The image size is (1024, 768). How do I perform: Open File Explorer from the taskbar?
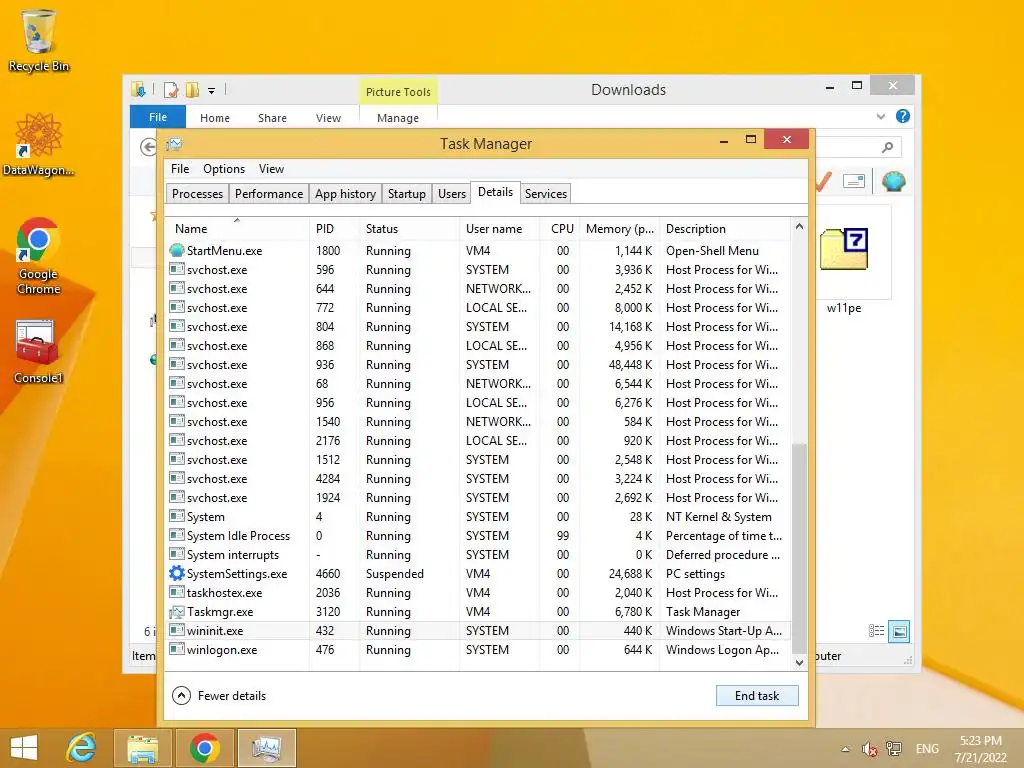(x=142, y=748)
